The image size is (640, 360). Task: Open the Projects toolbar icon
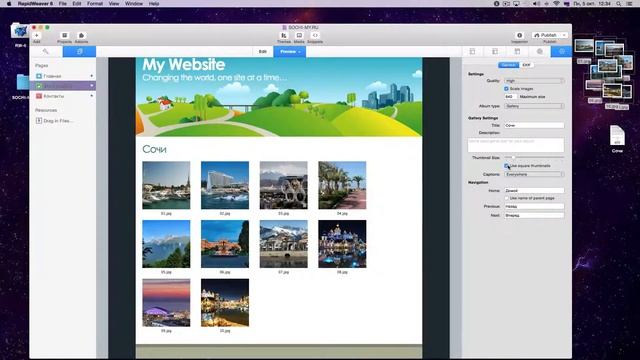[64, 36]
